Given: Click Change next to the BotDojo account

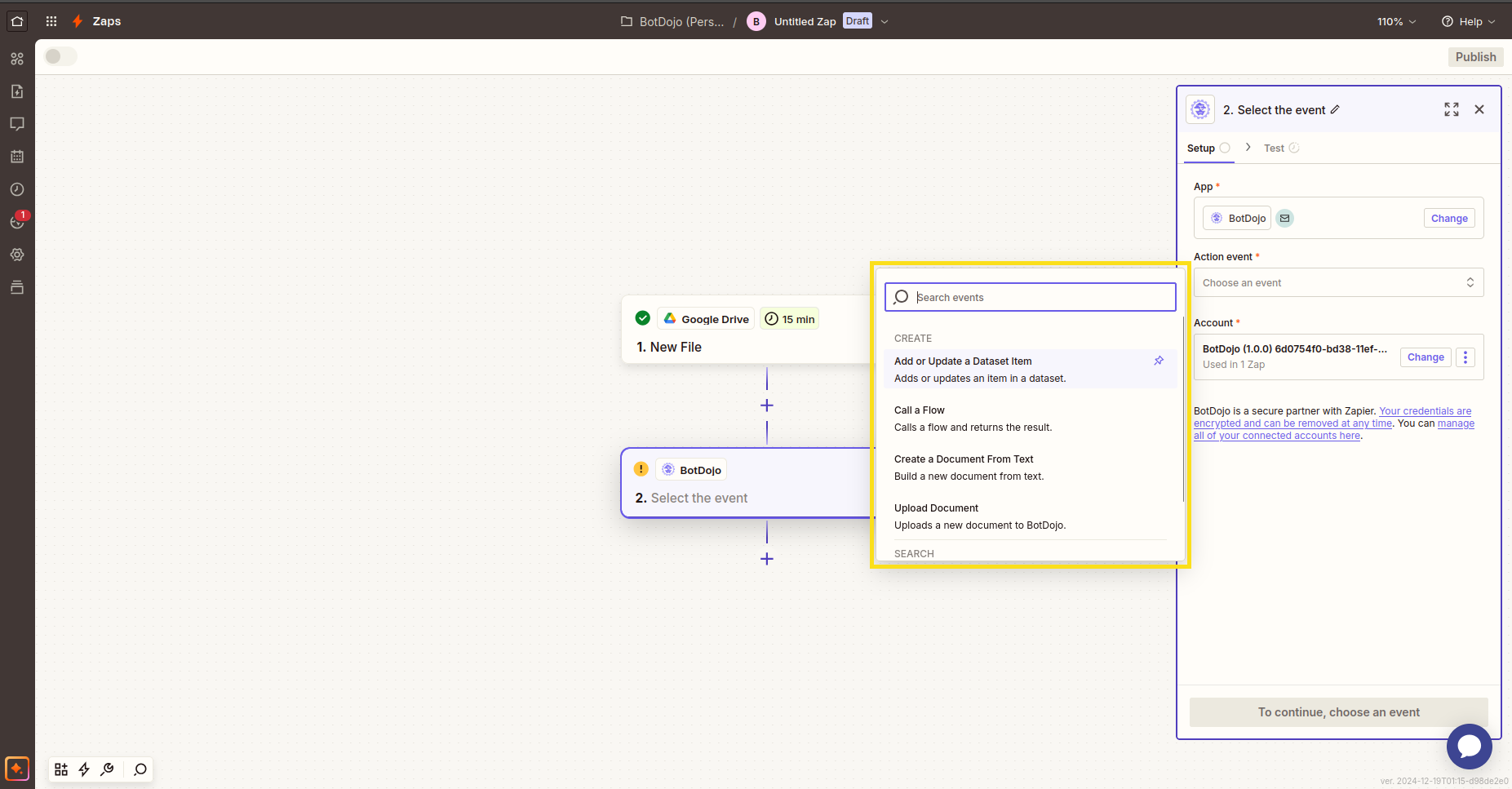Looking at the screenshot, I should (x=1426, y=357).
